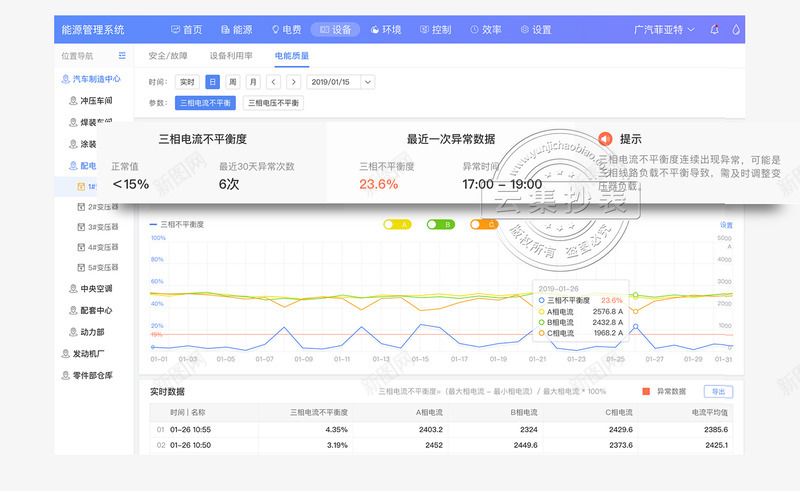Click the orange 1# transformer icon
Viewport: 800px width, 491px height.
[81, 187]
